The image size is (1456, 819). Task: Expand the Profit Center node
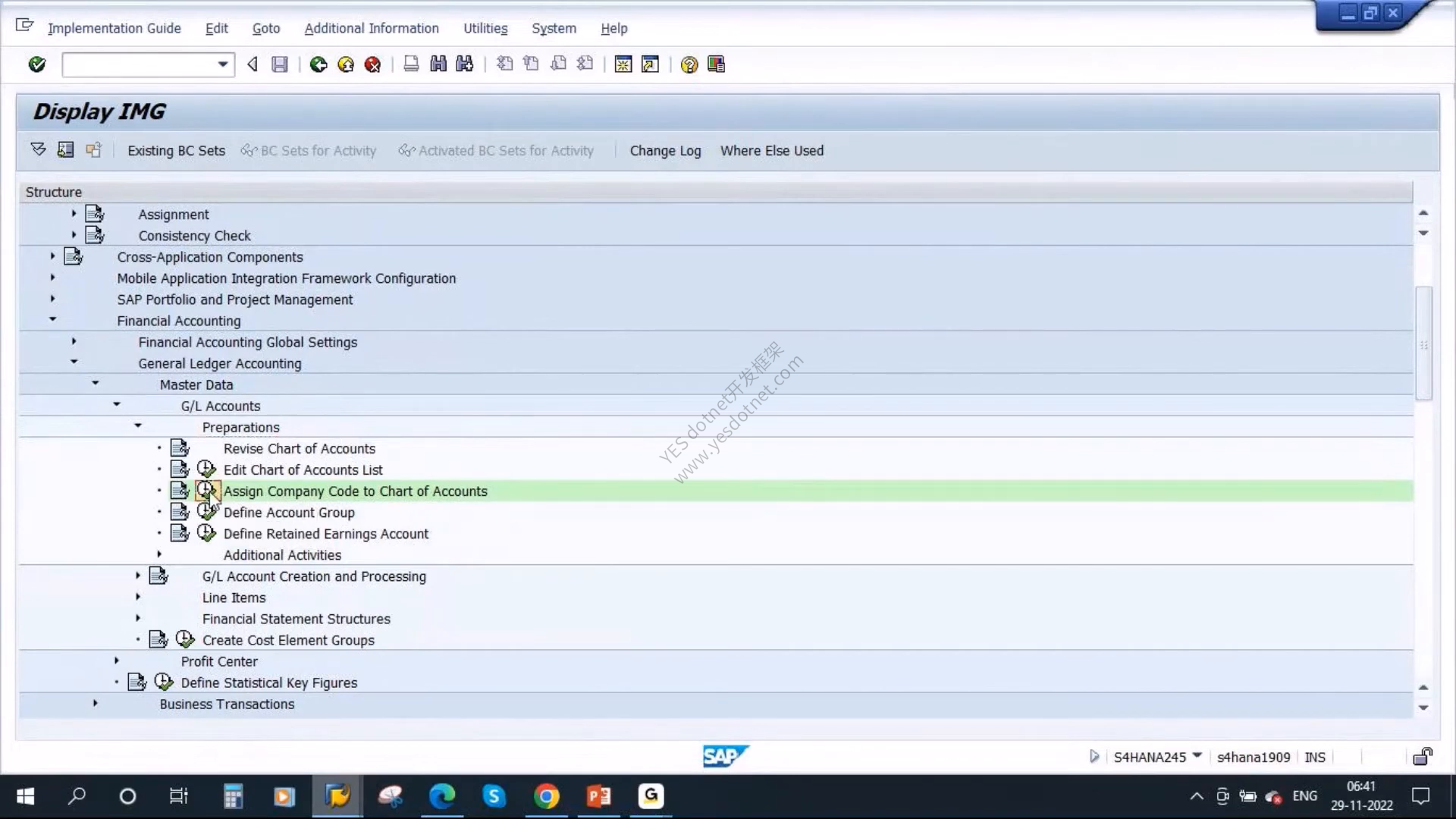point(116,661)
